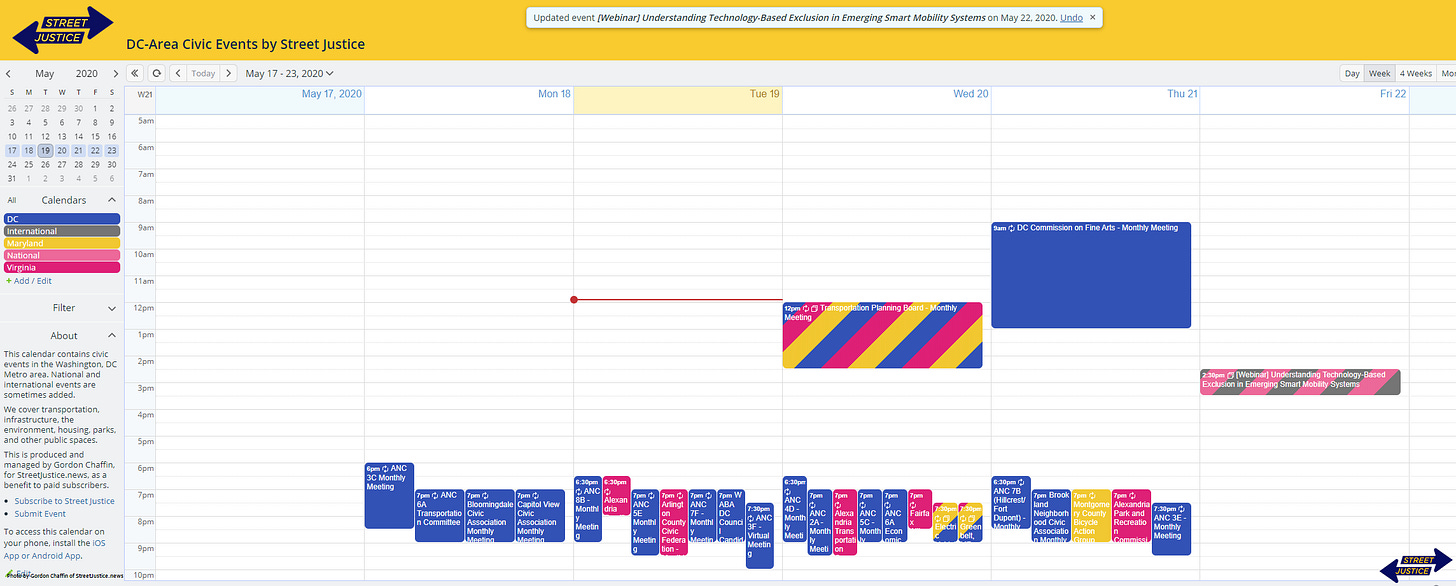This screenshot has height=586, width=1456.
Task: Select day 22 in the mini calendar
Action: tap(96, 150)
